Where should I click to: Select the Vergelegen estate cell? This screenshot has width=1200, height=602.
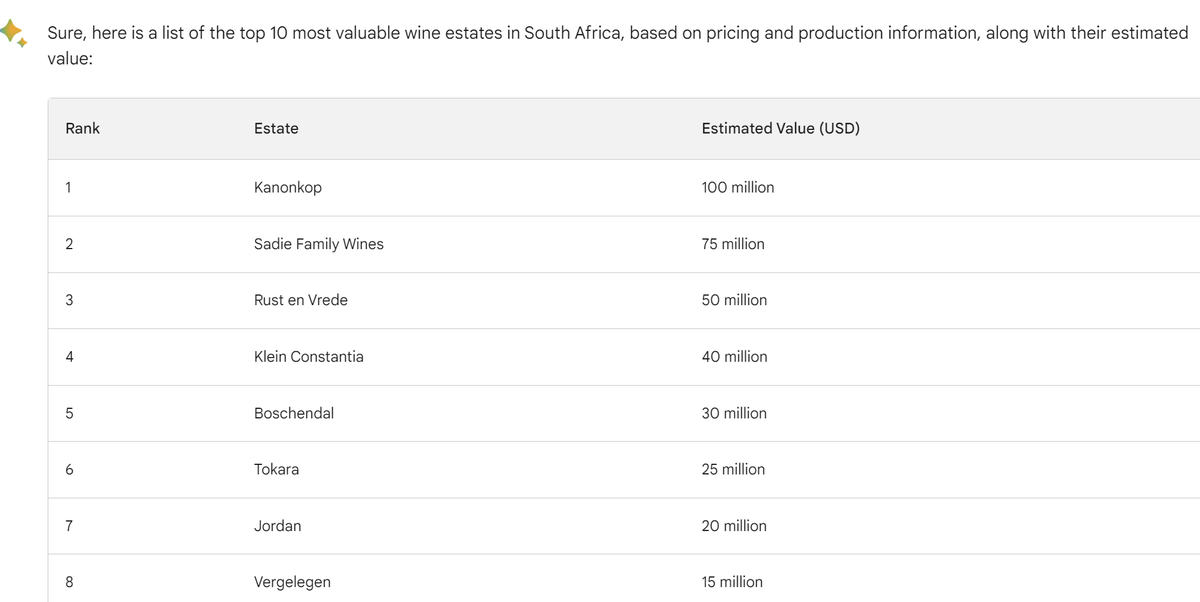point(292,582)
